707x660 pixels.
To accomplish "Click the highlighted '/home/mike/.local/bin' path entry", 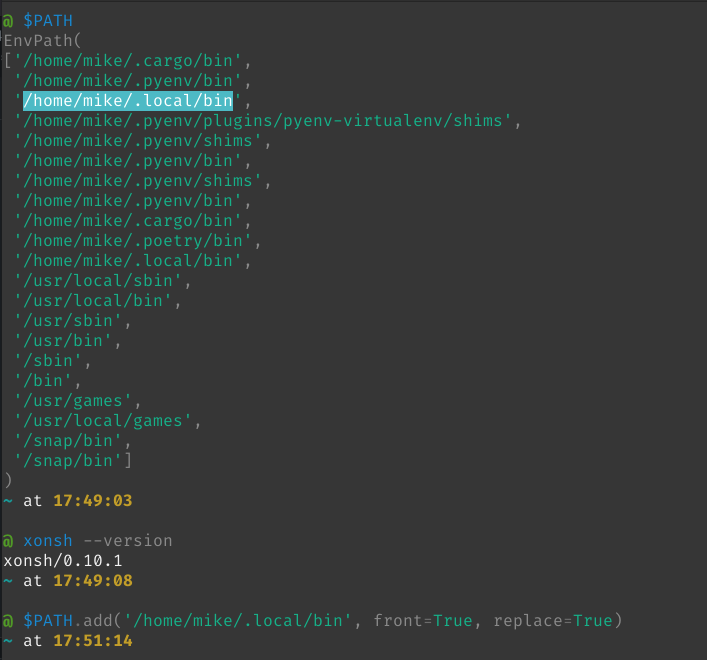I will (x=128, y=101).
